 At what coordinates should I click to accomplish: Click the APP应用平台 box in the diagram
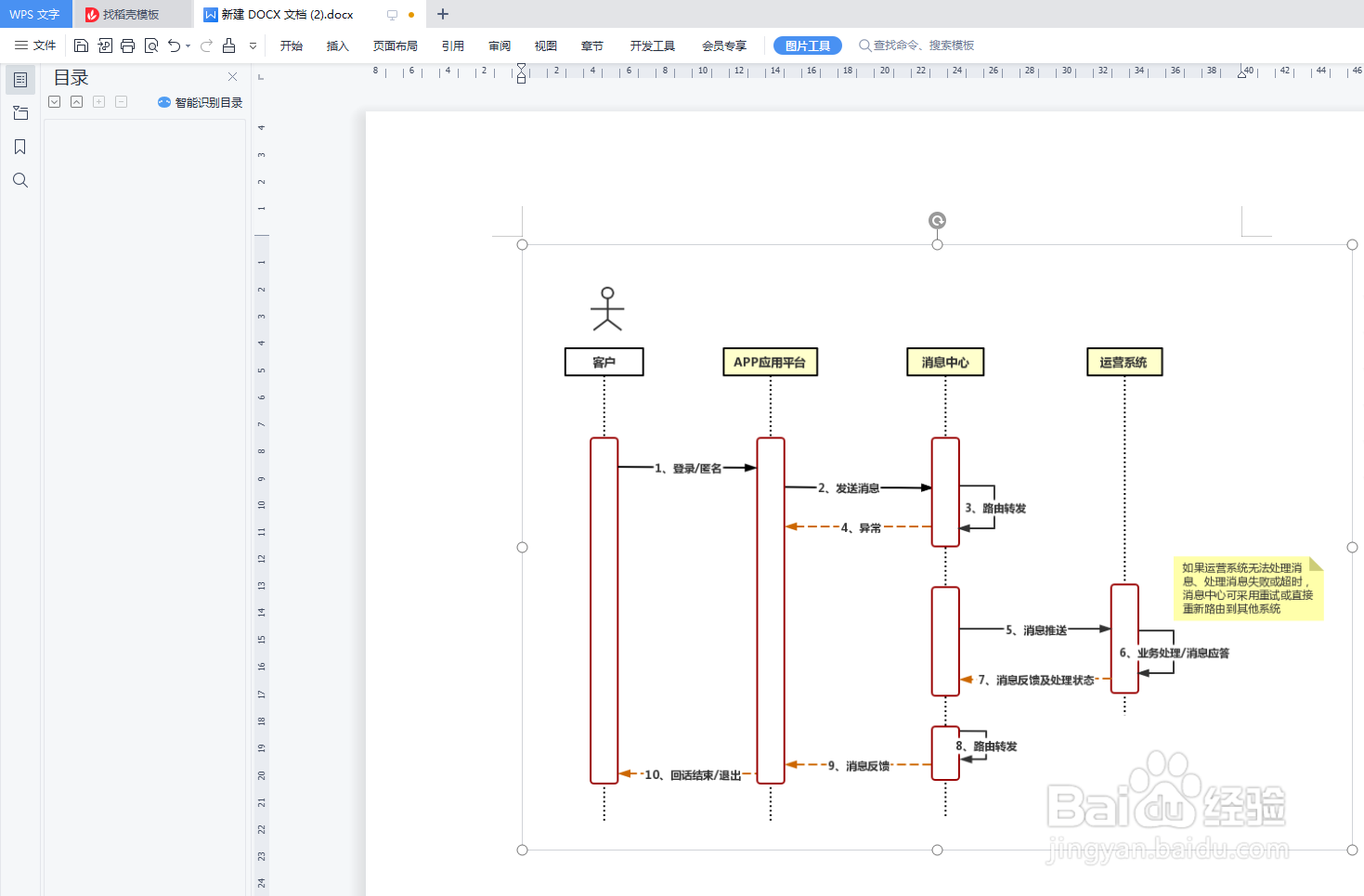(770, 362)
